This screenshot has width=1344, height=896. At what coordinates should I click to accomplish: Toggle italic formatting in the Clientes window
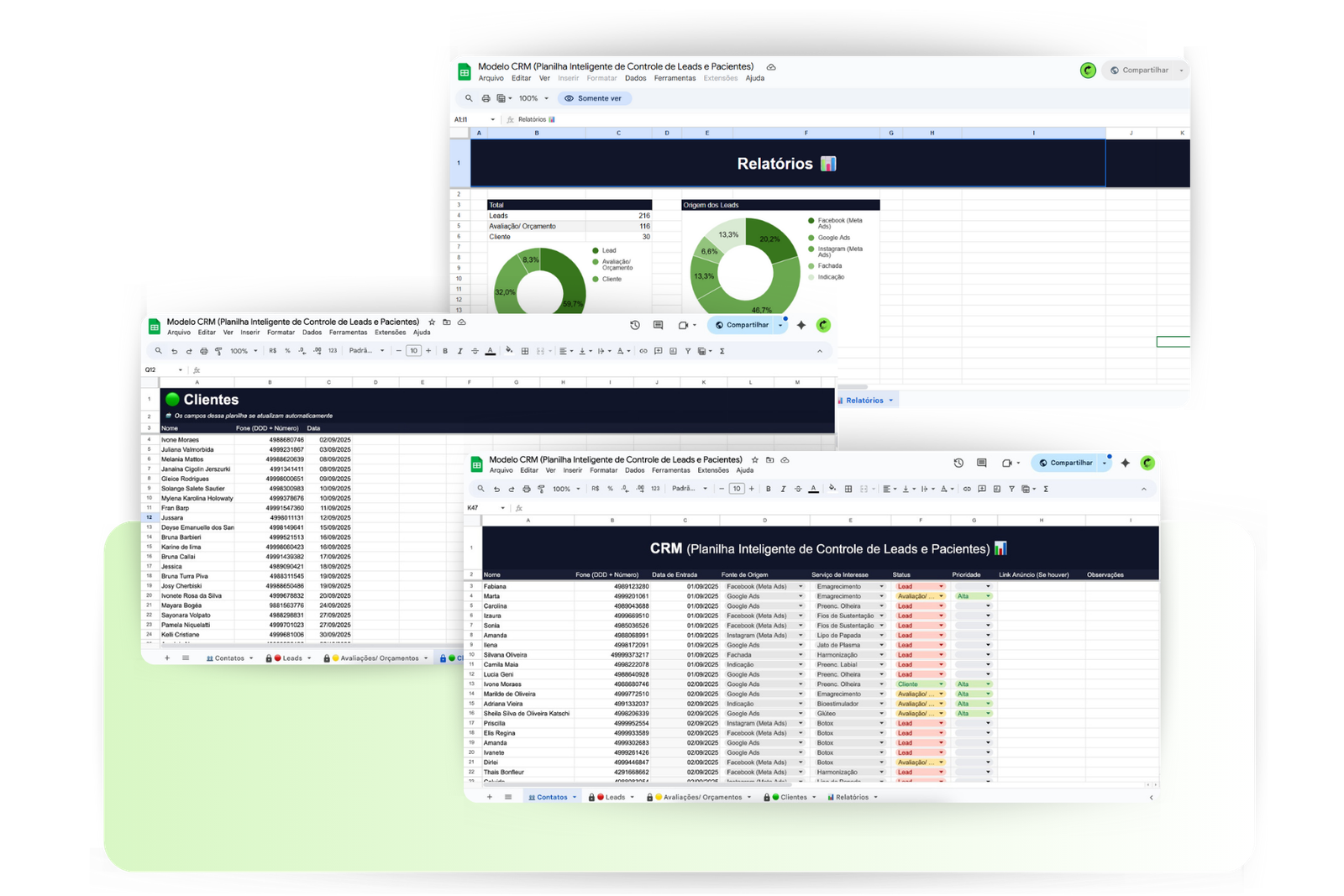(x=459, y=351)
